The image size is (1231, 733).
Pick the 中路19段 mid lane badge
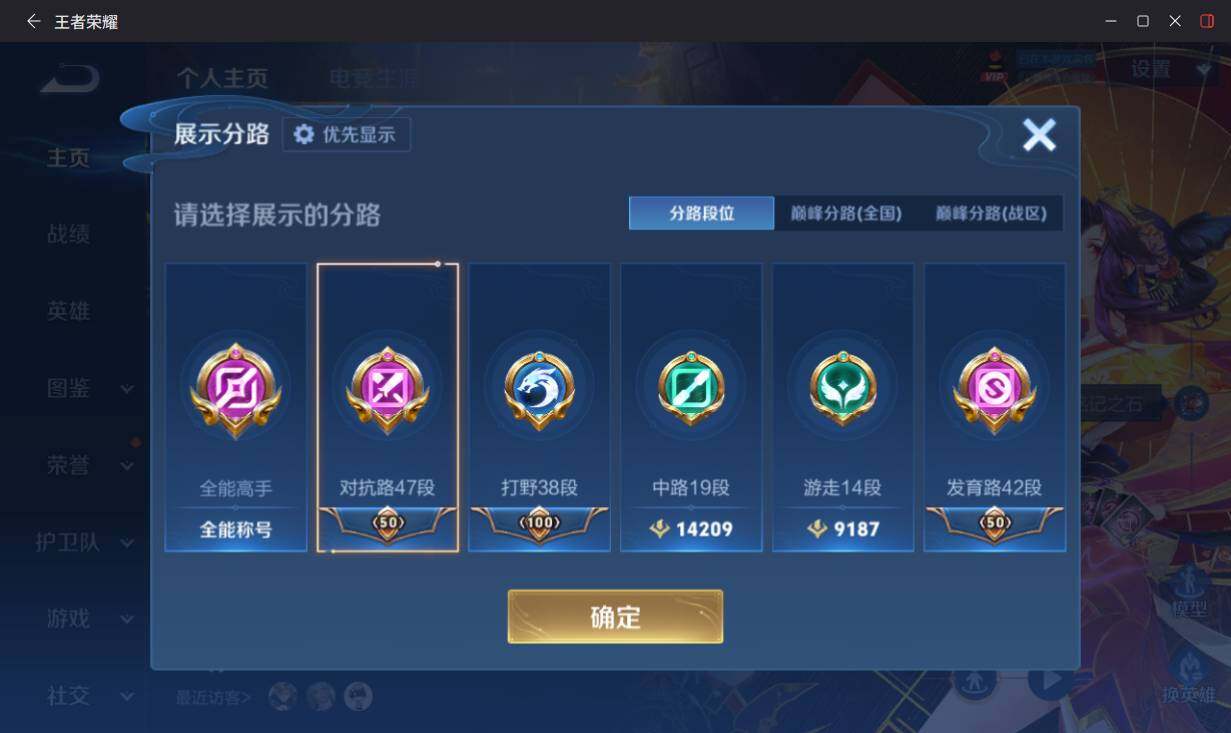pos(691,390)
